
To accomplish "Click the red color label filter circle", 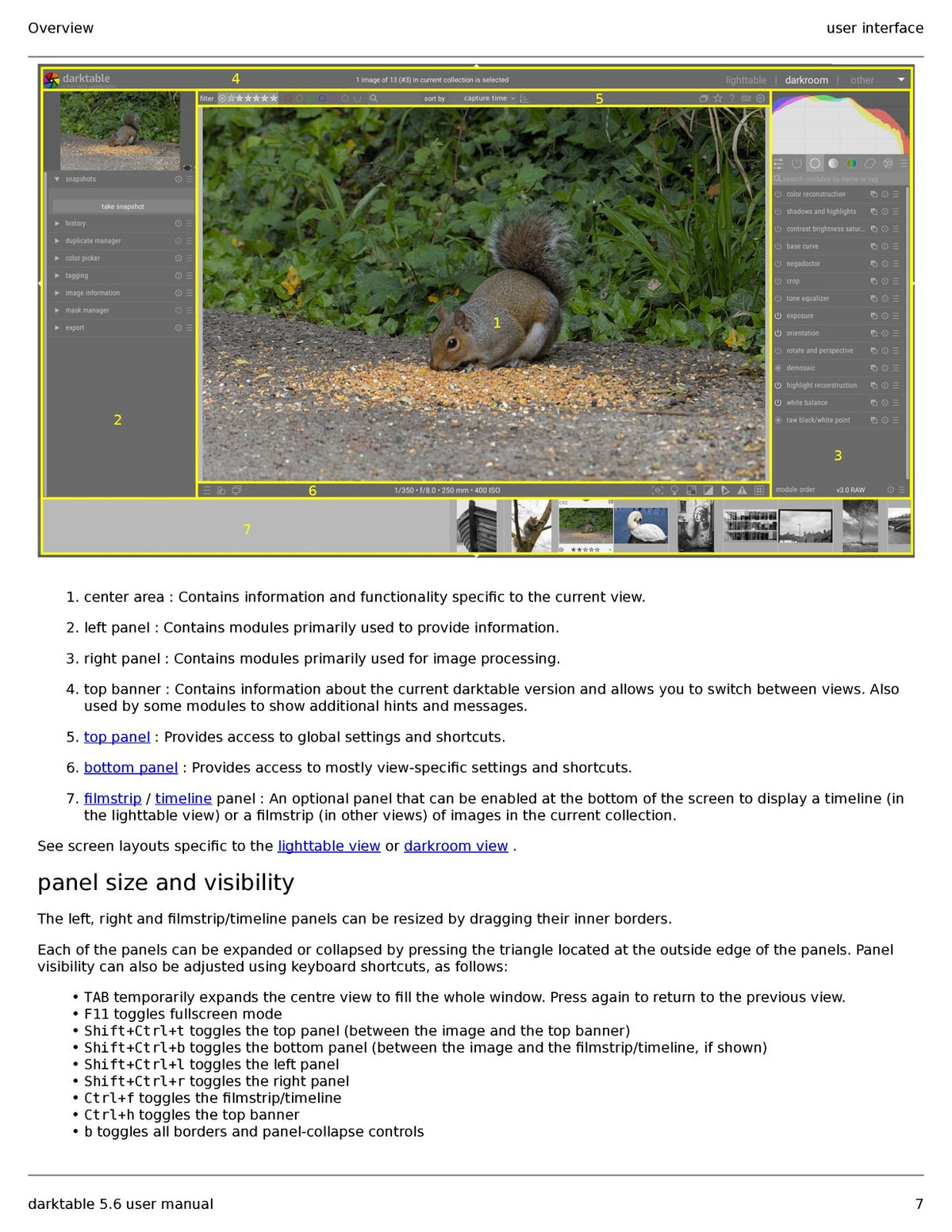I will (x=288, y=98).
